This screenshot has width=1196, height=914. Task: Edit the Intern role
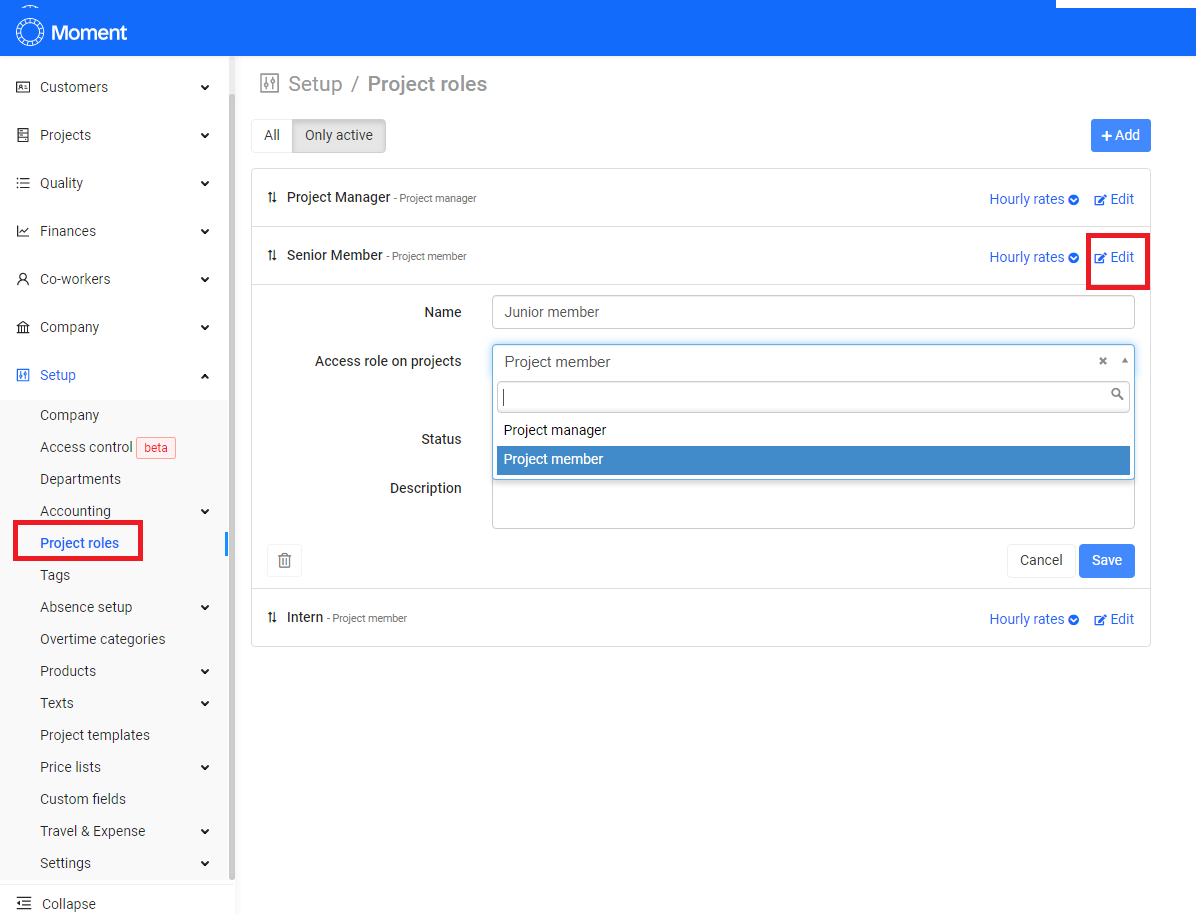[1114, 619]
